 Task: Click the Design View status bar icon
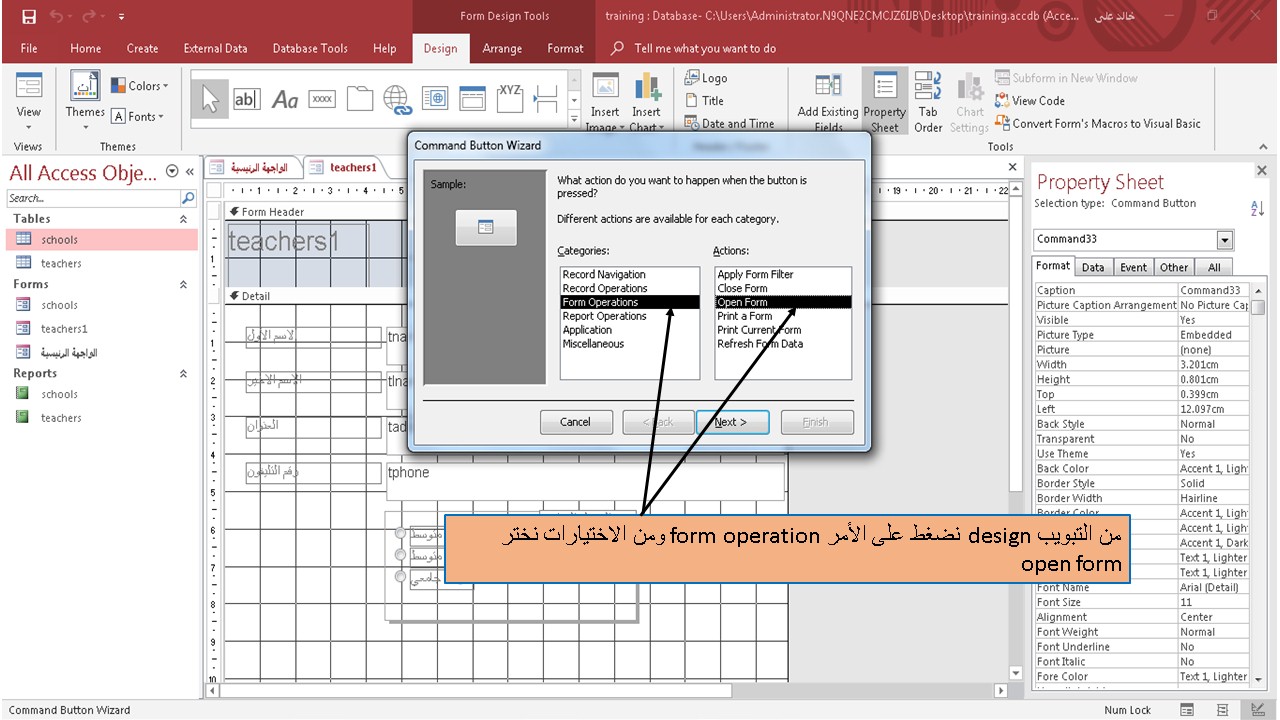[x=1260, y=710]
